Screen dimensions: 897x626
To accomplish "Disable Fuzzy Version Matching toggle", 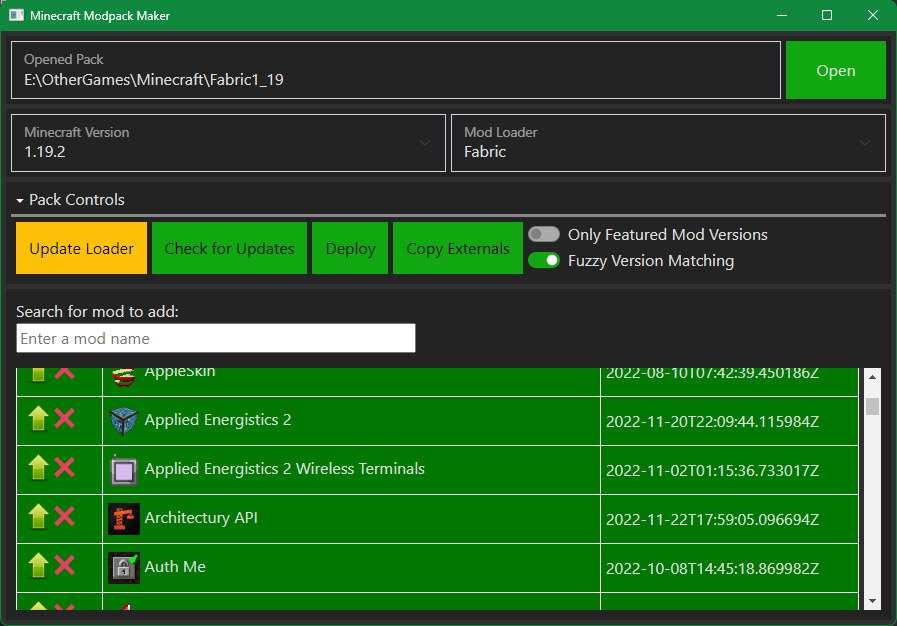I will 543,260.
